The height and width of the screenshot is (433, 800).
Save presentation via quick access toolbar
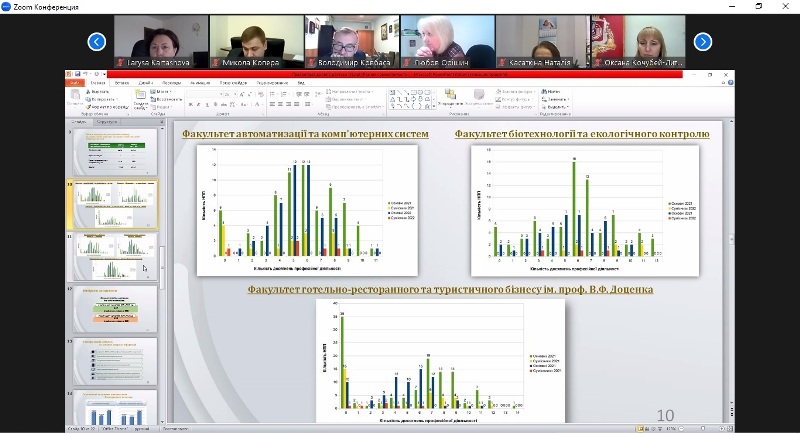point(78,74)
